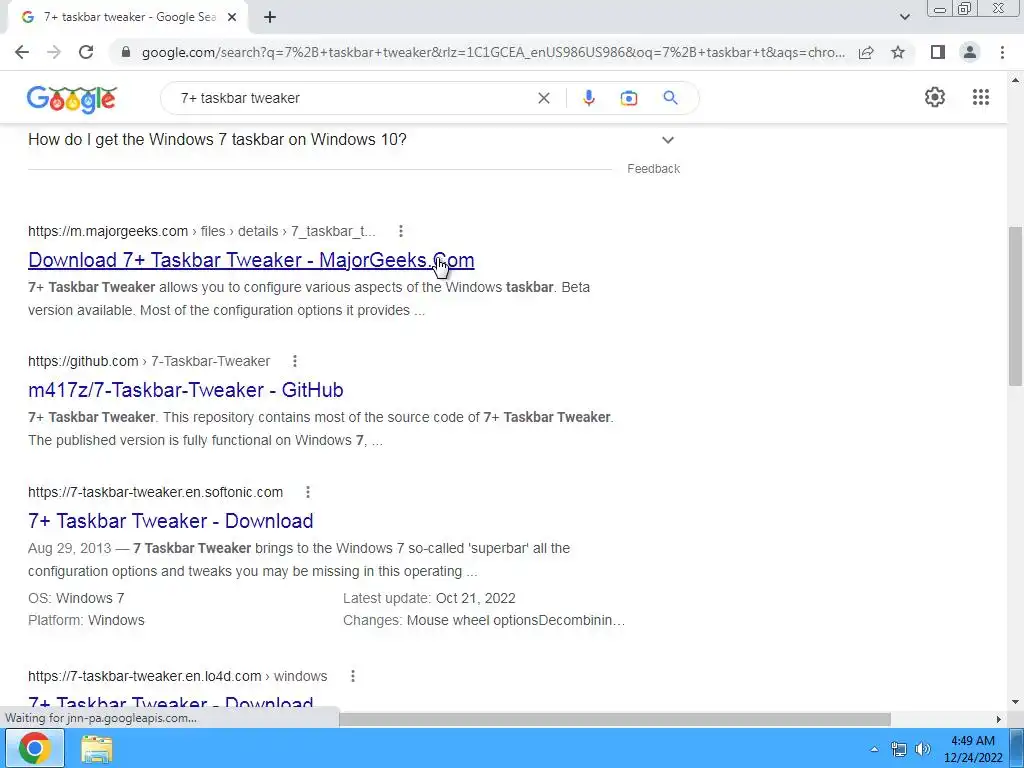Open the Chrome profile avatar
This screenshot has width=1024, height=768.
[970, 52]
